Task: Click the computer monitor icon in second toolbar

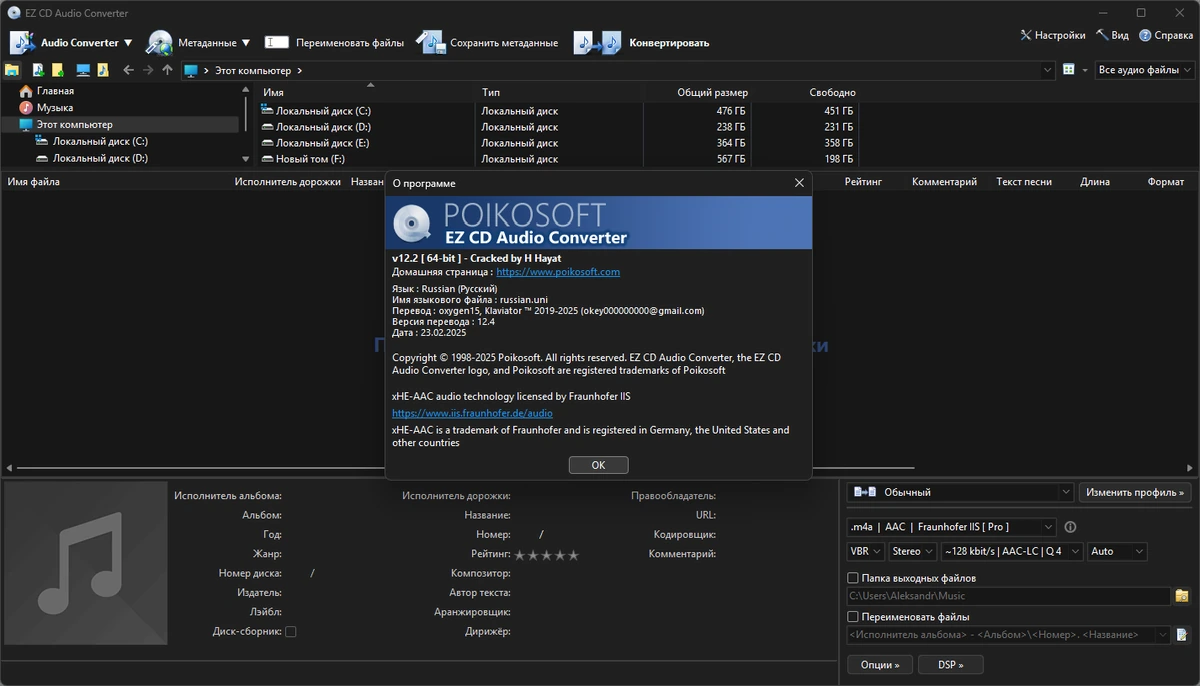Action: 83,70
